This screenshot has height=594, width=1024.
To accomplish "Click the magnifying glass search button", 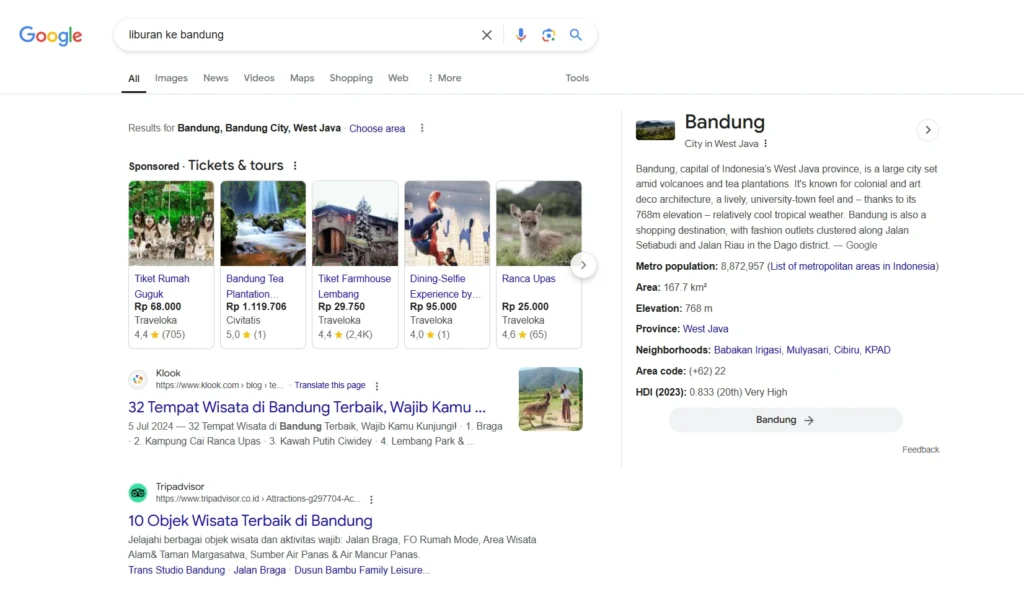I will [575, 35].
